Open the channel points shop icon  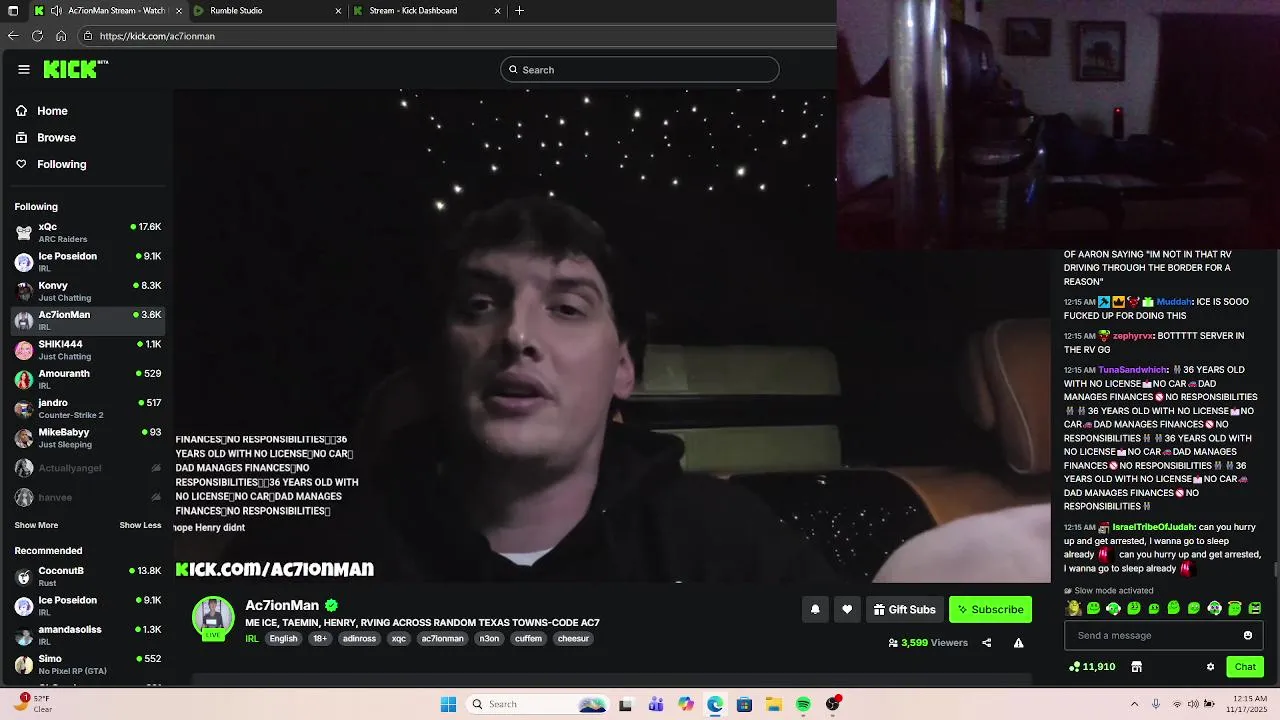tap(1136, 666)
